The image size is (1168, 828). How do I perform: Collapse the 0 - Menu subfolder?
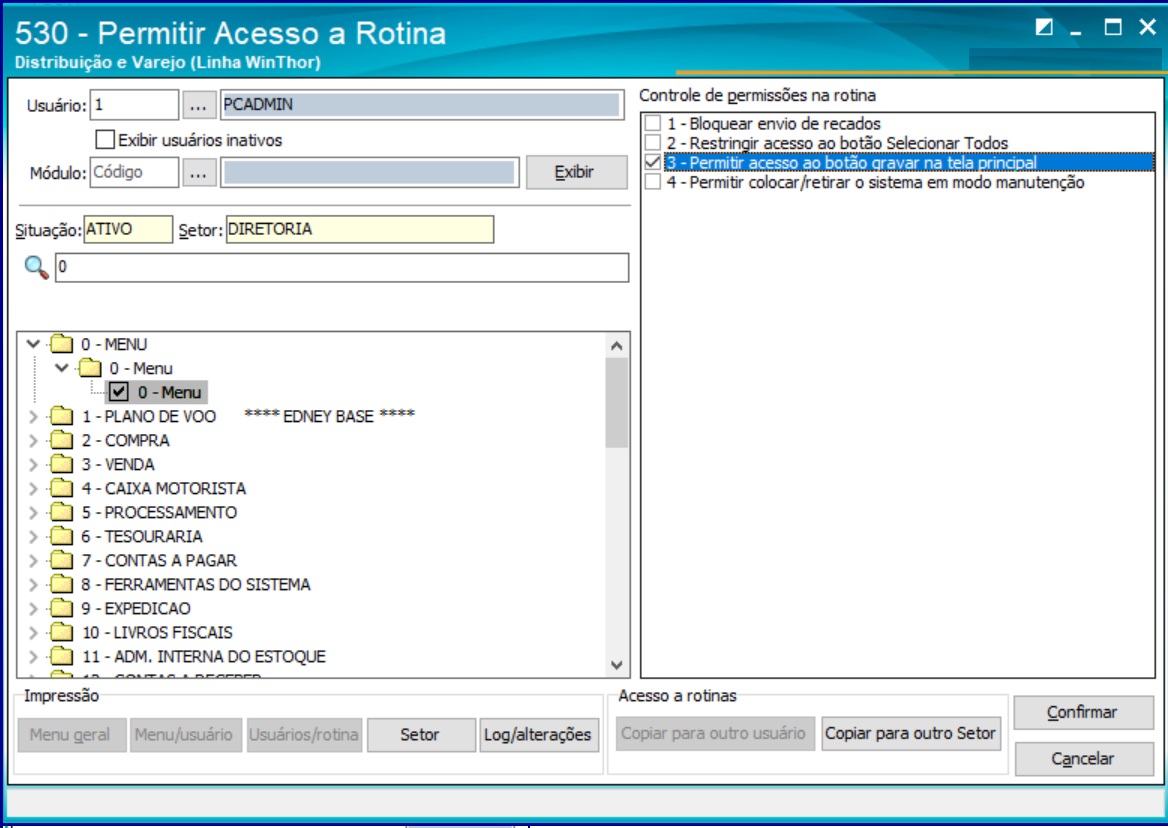tap(62, 368)
